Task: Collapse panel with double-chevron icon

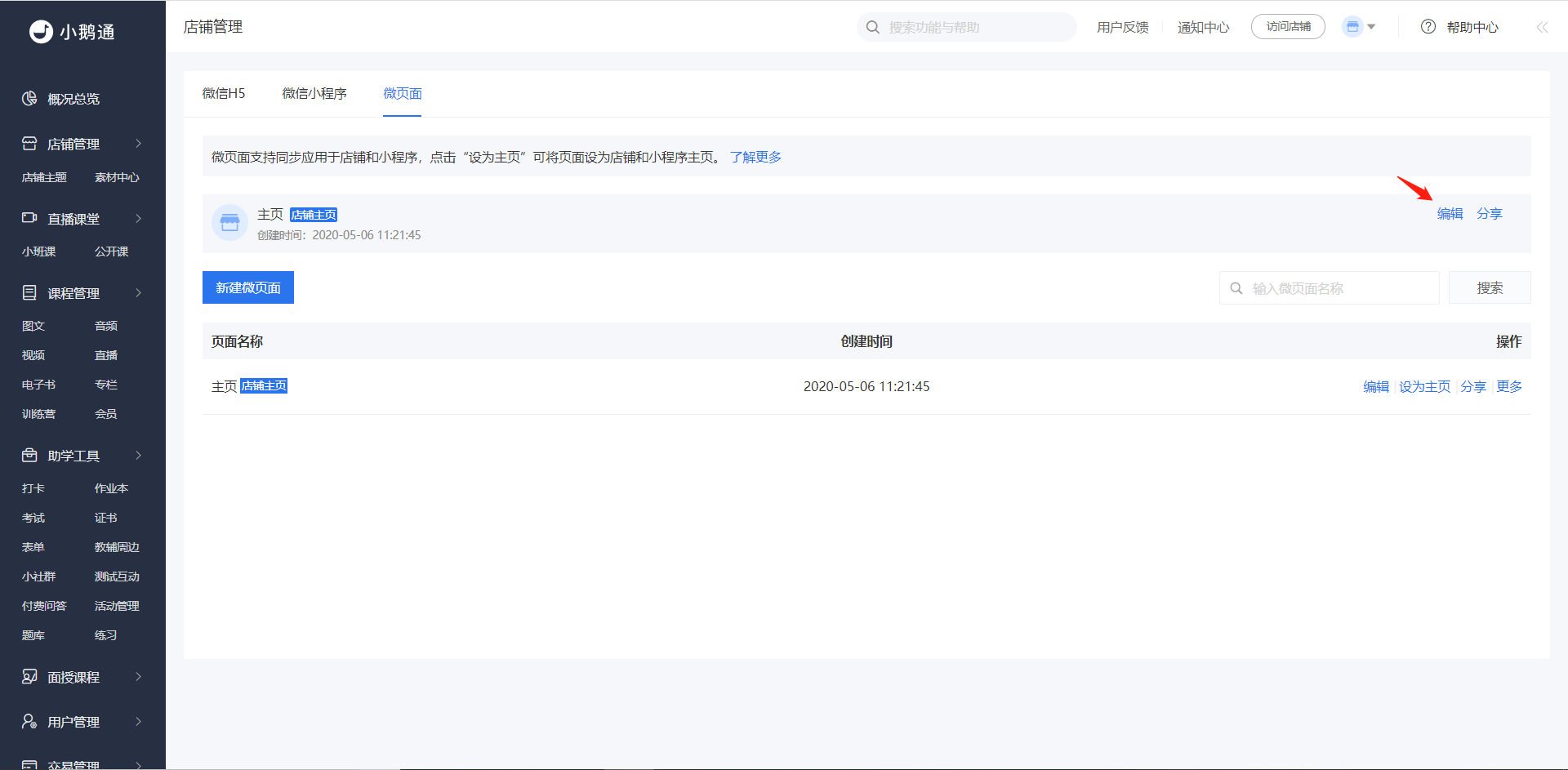Action: tap(1542, 27)
